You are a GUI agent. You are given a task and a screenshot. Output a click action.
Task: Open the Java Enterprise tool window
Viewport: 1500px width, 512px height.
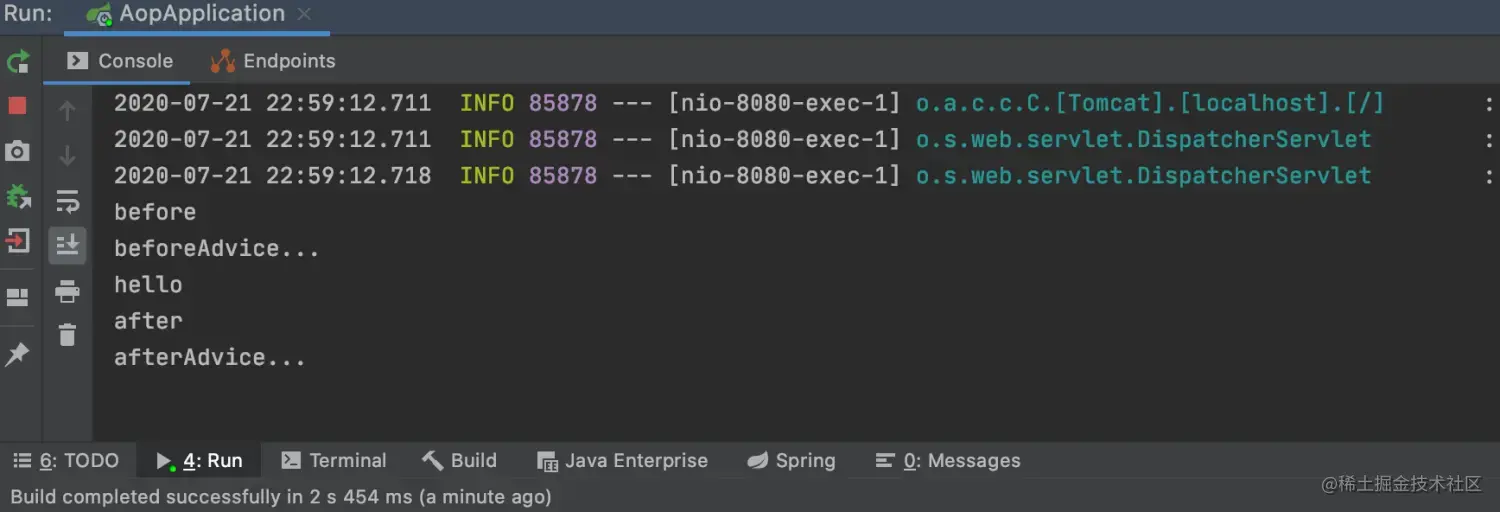coord(622,461)
